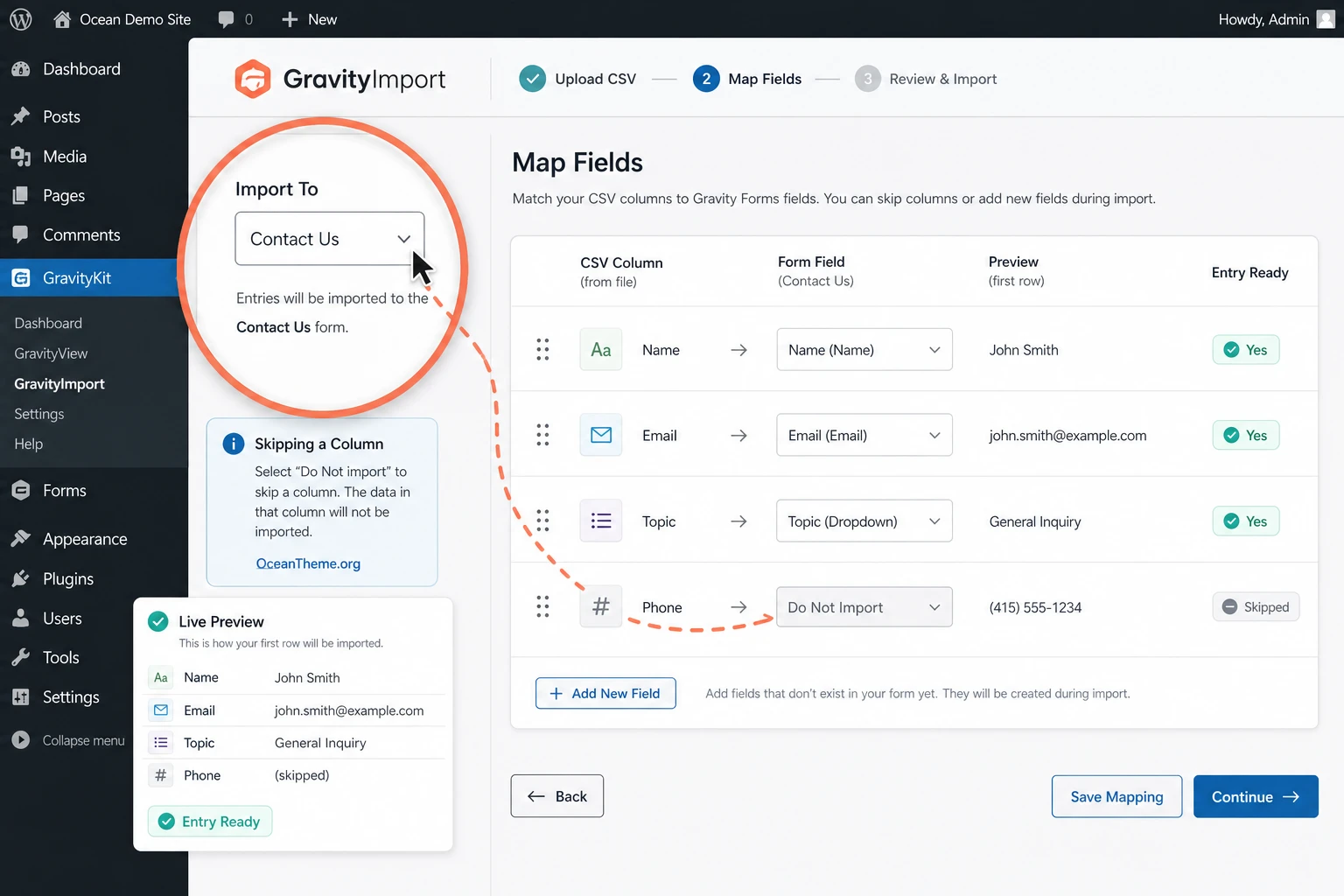
Task: Open GravityView submenu item
Action: (x=51, y=353)
